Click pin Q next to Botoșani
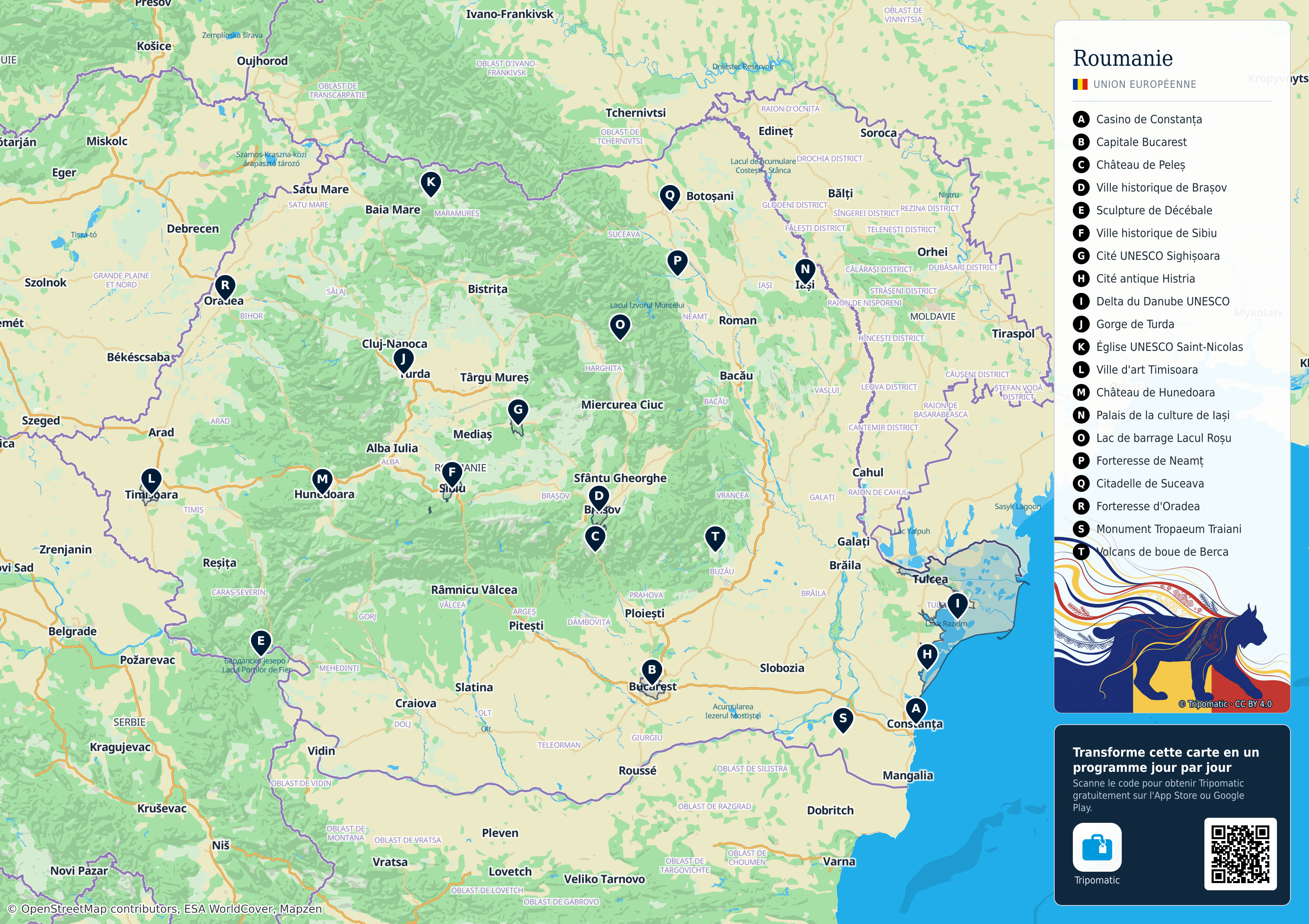Screen dimensions: 1309x924 670,197
